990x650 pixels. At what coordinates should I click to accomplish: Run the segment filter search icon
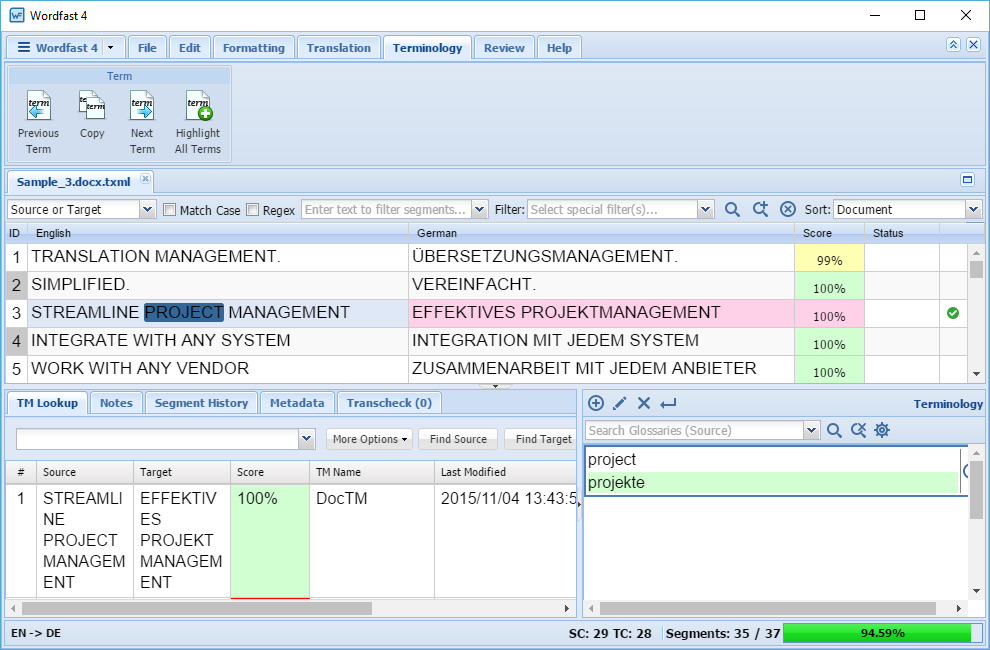732,210
